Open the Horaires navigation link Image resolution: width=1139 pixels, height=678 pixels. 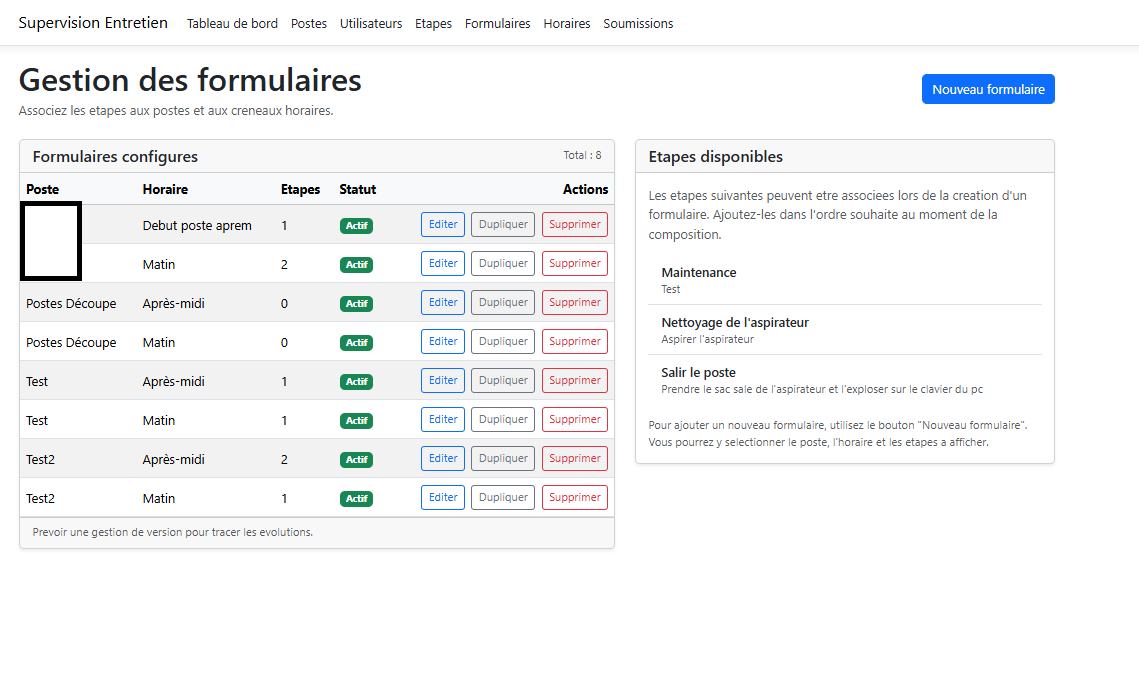click(566, 23)
